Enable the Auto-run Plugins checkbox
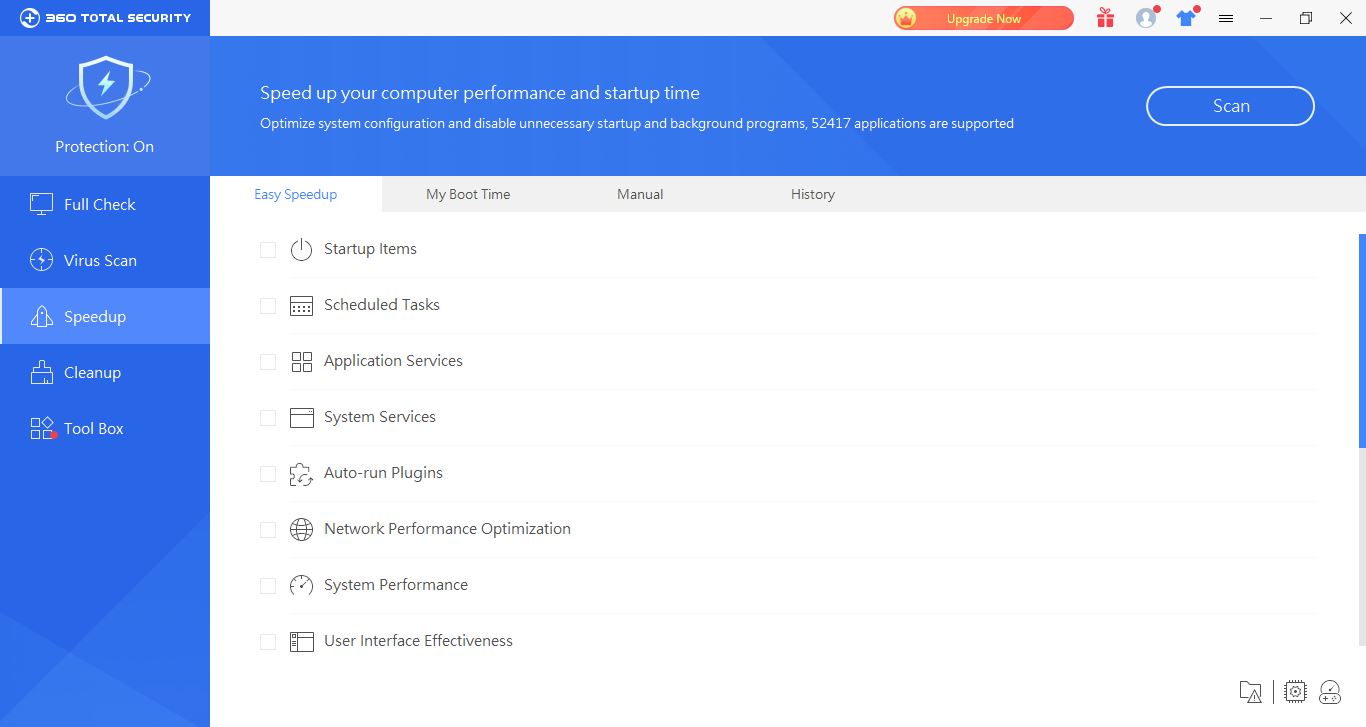The width and height of the screenshot is (1366, 727). click(268, 474)
